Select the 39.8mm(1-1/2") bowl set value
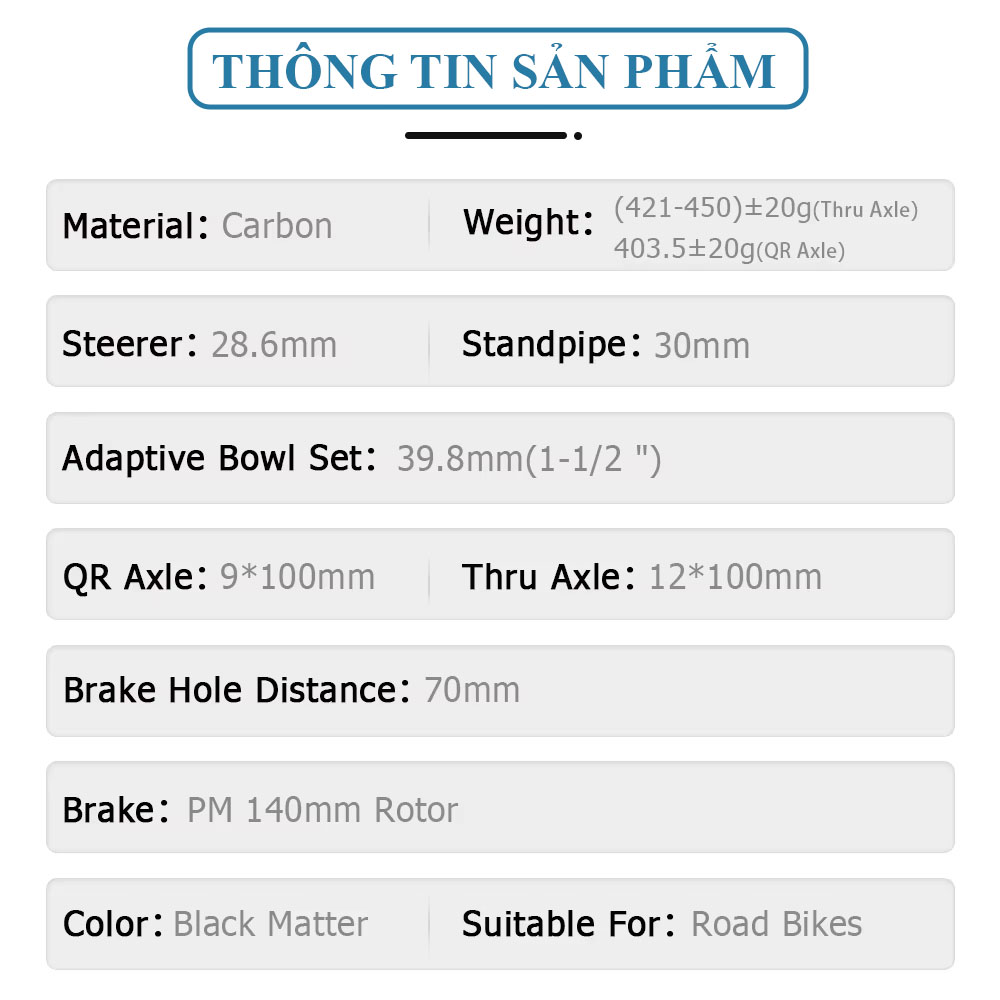The image size is (1000, 1000). 529,459
